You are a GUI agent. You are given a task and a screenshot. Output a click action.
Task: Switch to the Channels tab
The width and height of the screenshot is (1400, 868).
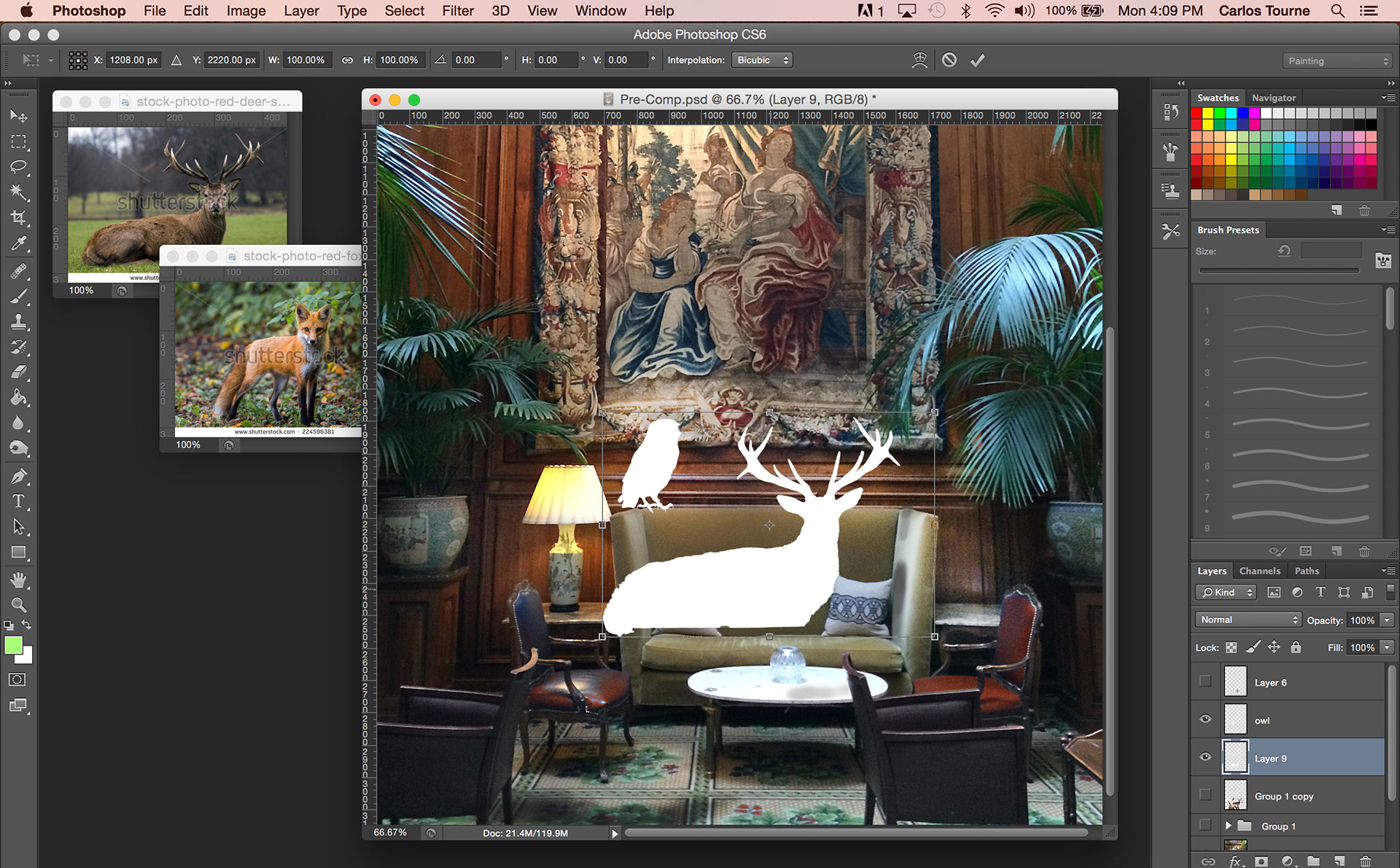click(x=1259, y=571)
